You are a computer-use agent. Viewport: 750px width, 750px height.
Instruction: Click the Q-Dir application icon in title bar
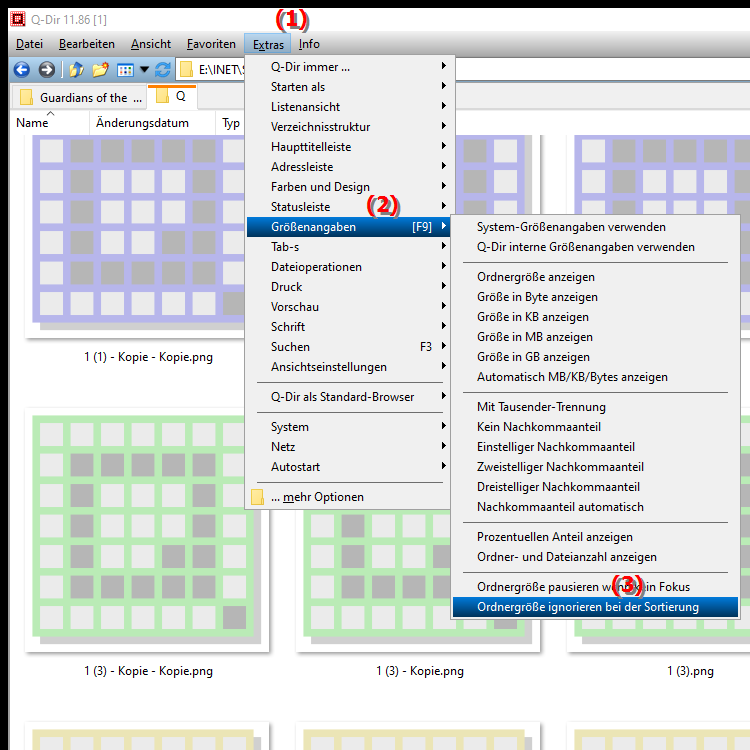pyautogui.click(x=18, y=19)
